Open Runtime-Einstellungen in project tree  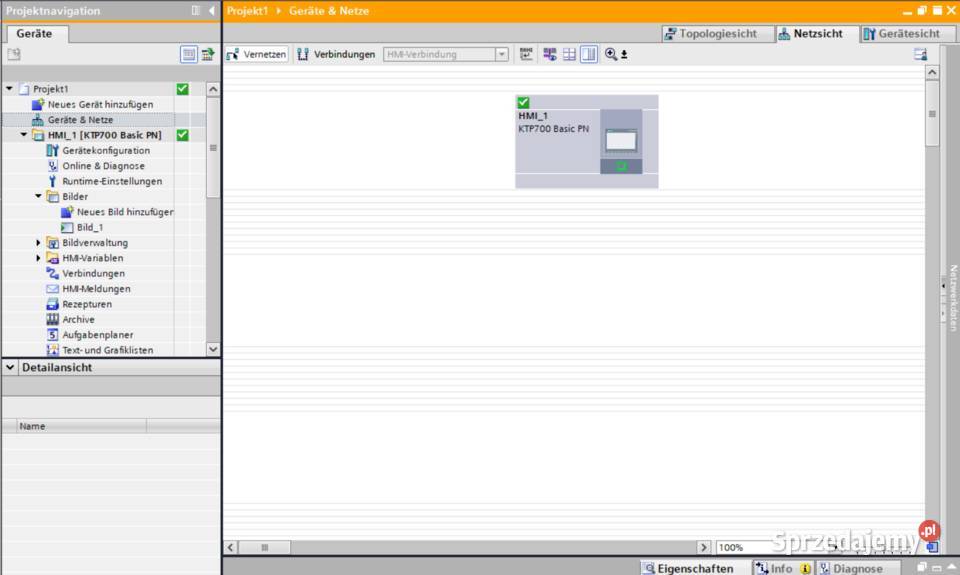click(x=111, y=182)
